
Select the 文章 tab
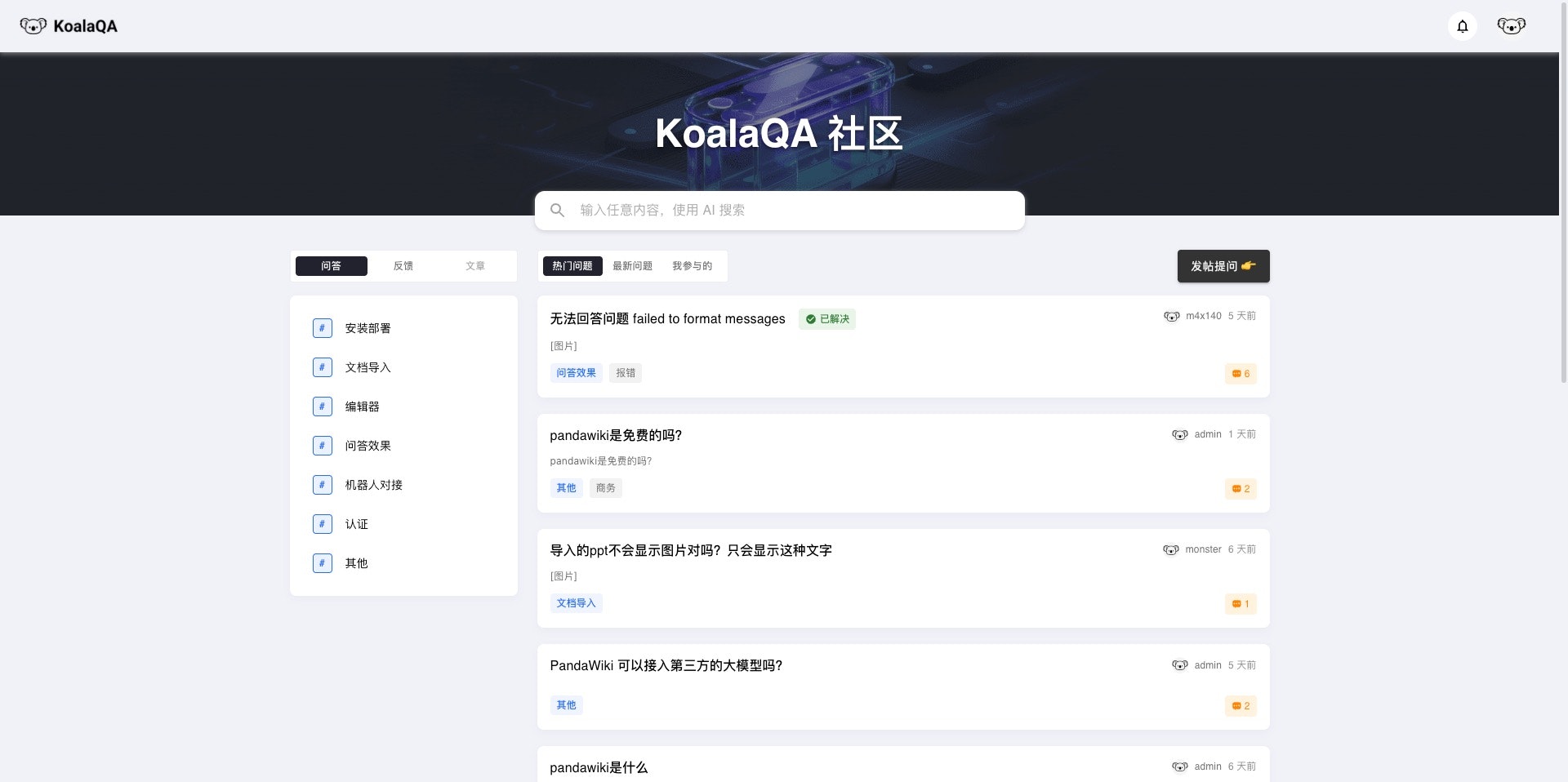coord(474,265)
